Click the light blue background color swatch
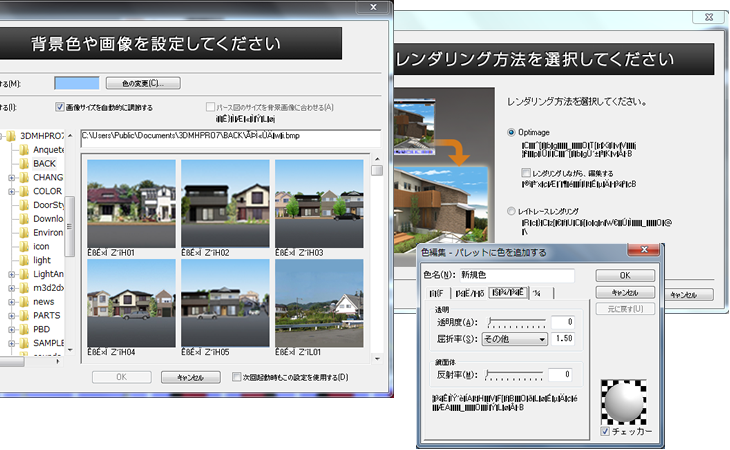730x450 pixels. [x=76, y=83]
